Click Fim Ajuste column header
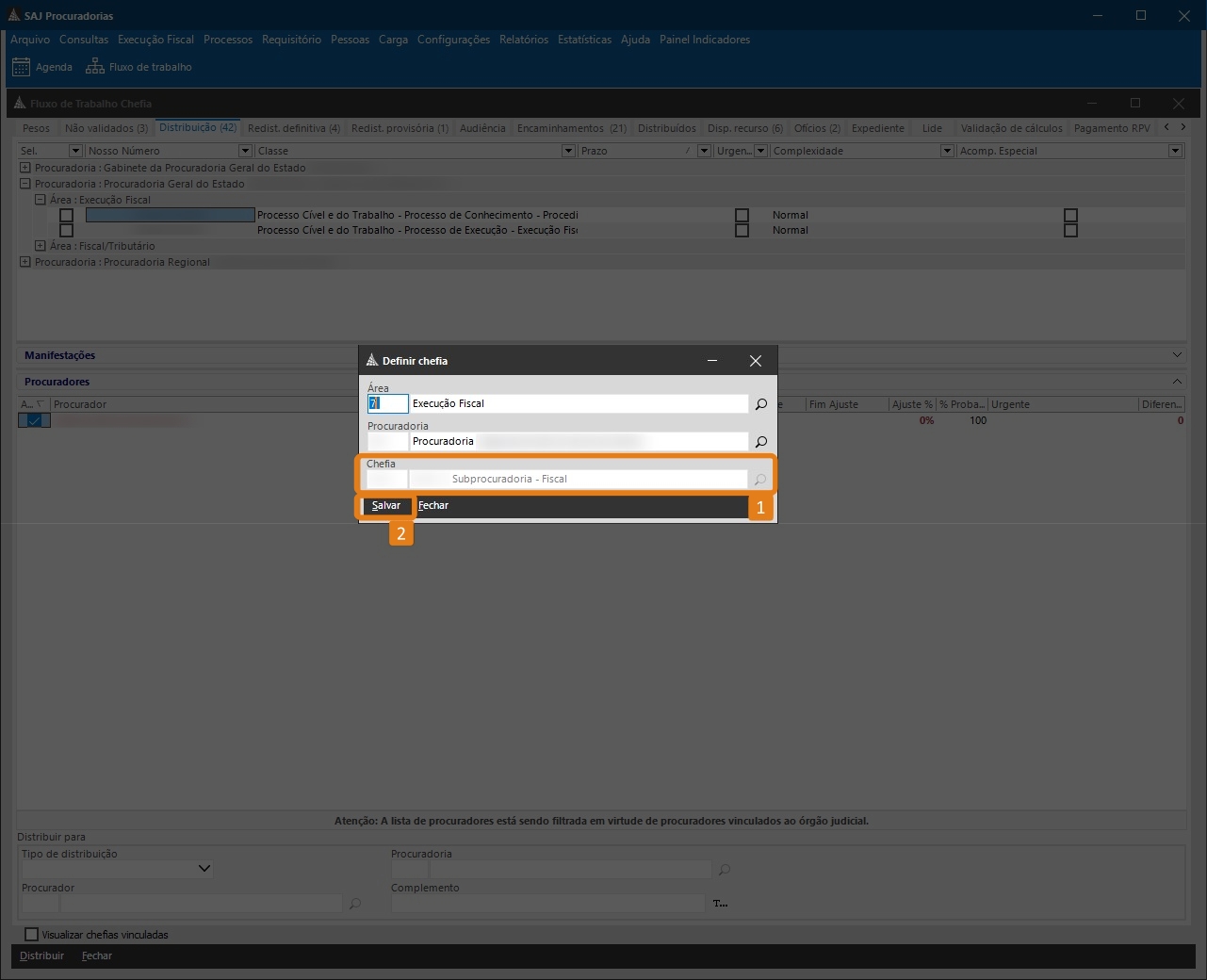The image size is (1207, 980). (x=847, y=404)
